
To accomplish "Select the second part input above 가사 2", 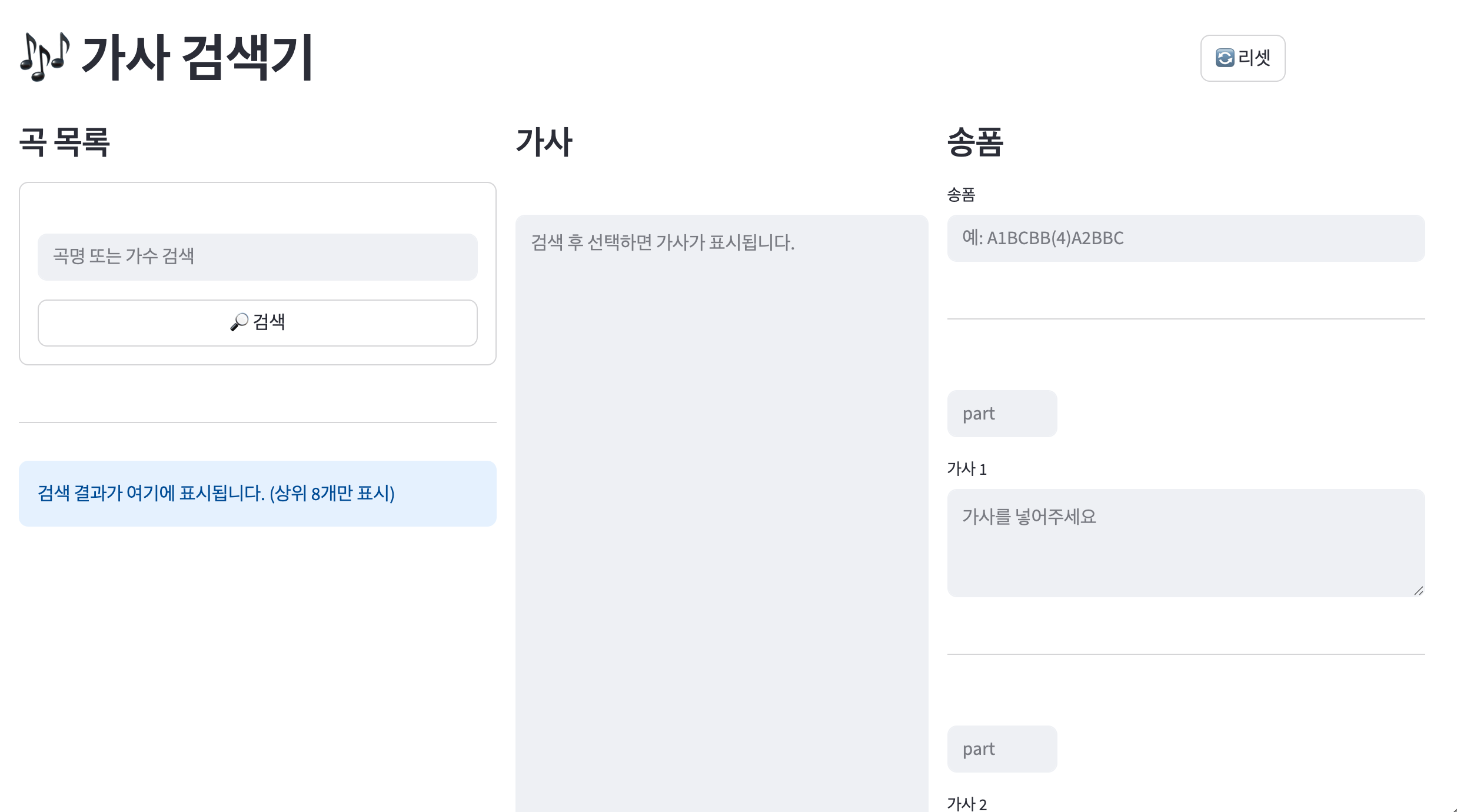I will (1002, 749).
